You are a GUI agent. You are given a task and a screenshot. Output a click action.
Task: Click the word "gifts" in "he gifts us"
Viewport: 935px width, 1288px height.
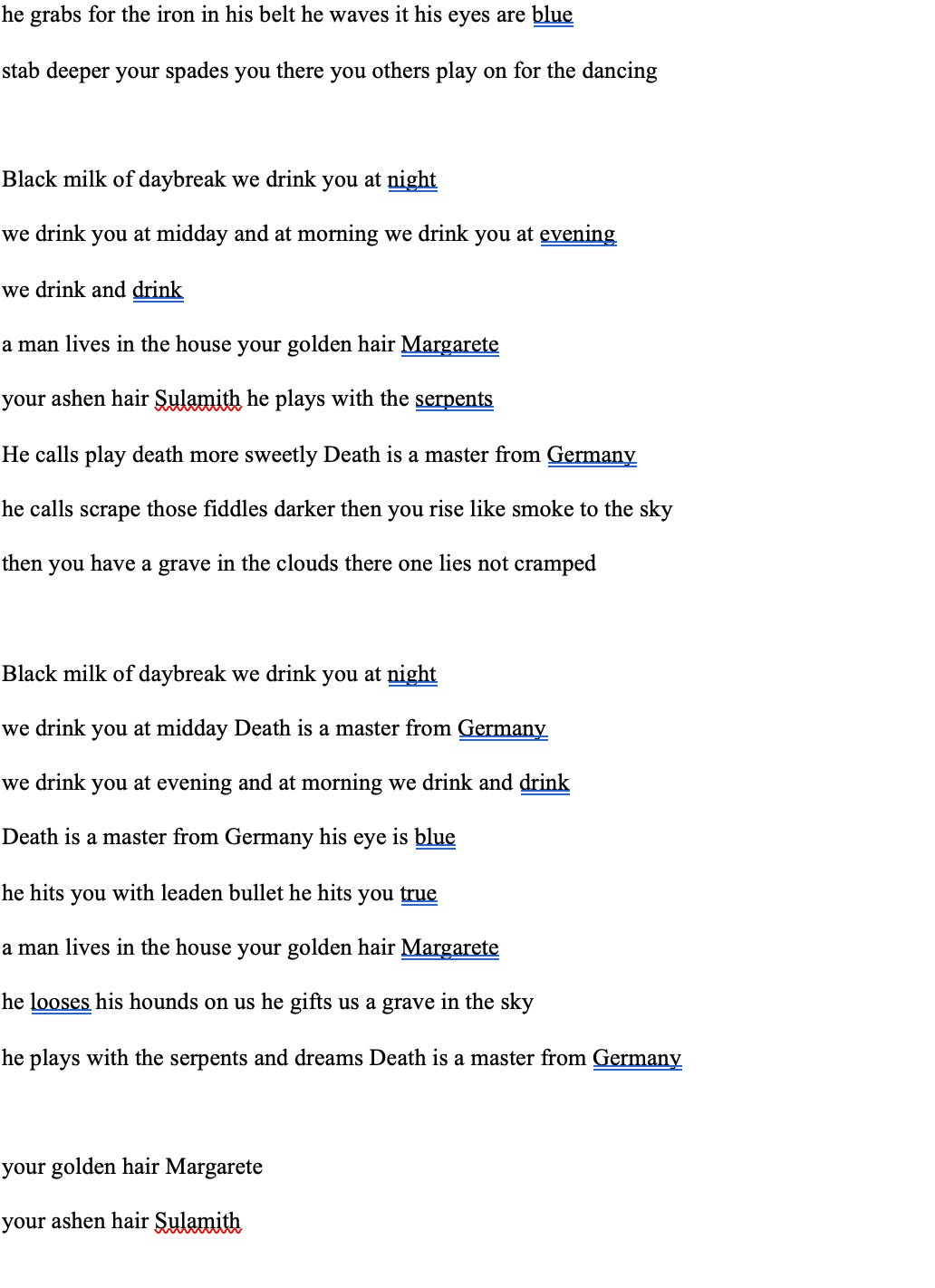pos(311,1003)
